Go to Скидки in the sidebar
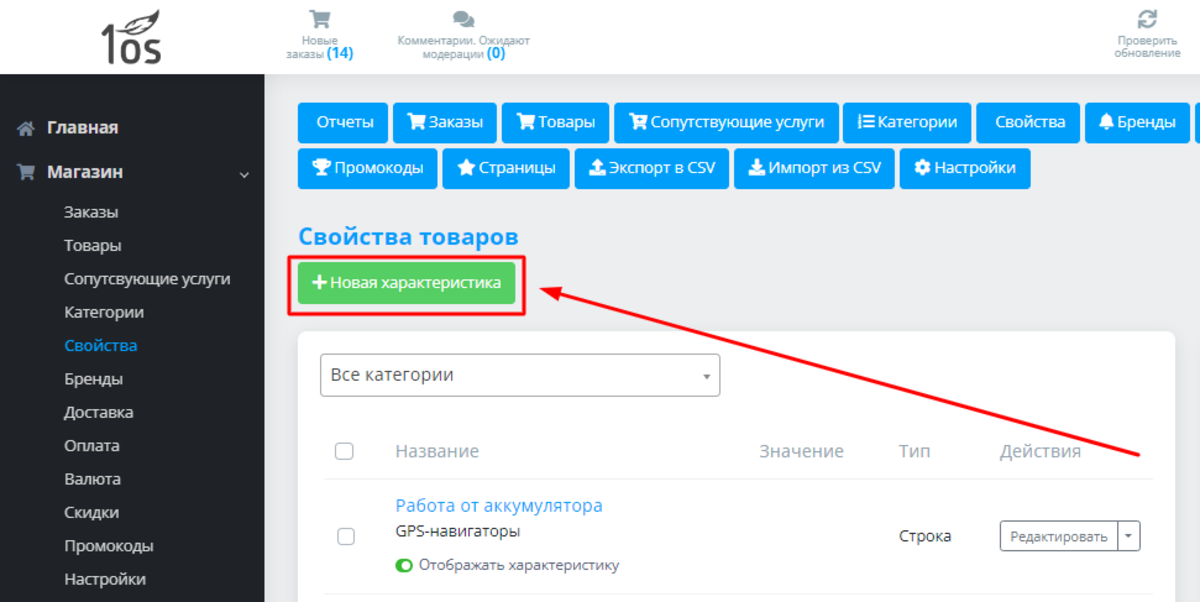Screen dimensions: 1200x602 [91, 512]
